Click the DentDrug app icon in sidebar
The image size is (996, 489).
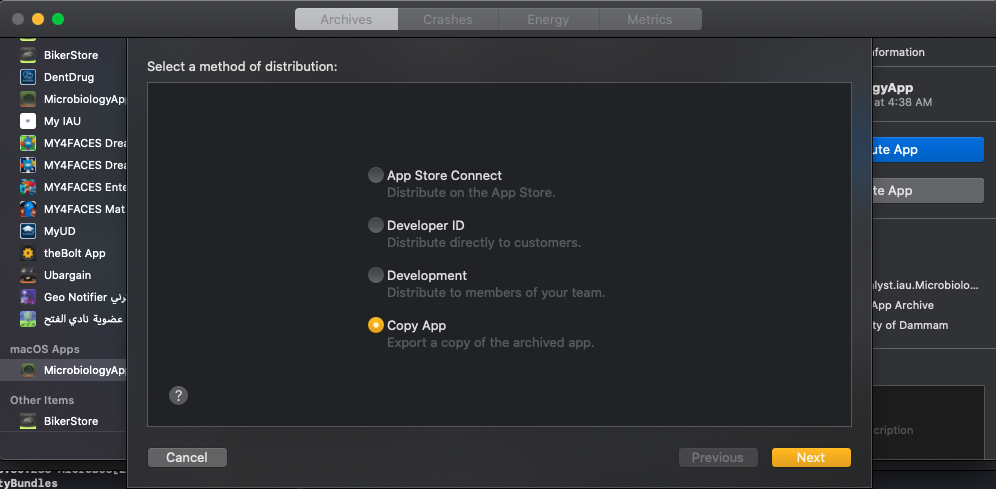pos(28,77)
